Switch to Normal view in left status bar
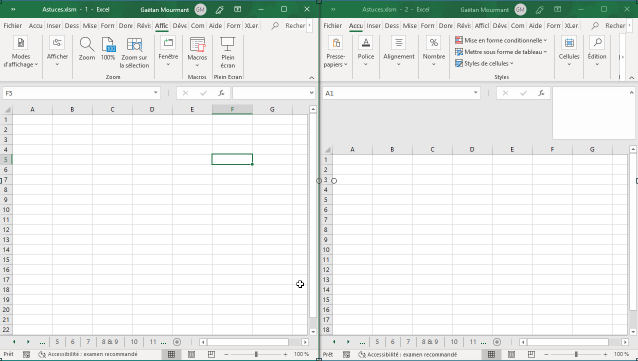The image size is (638, 361). 171,354
